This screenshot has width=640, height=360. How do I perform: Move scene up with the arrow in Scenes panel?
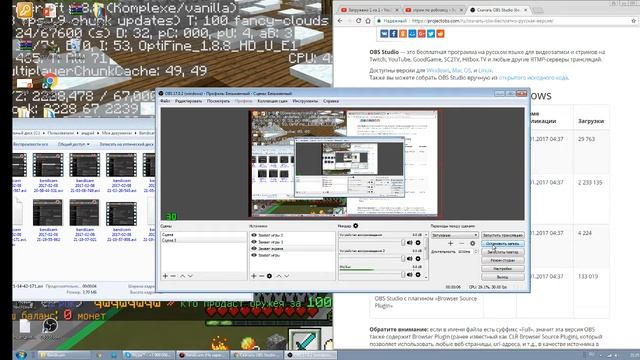tap(182, 276)
